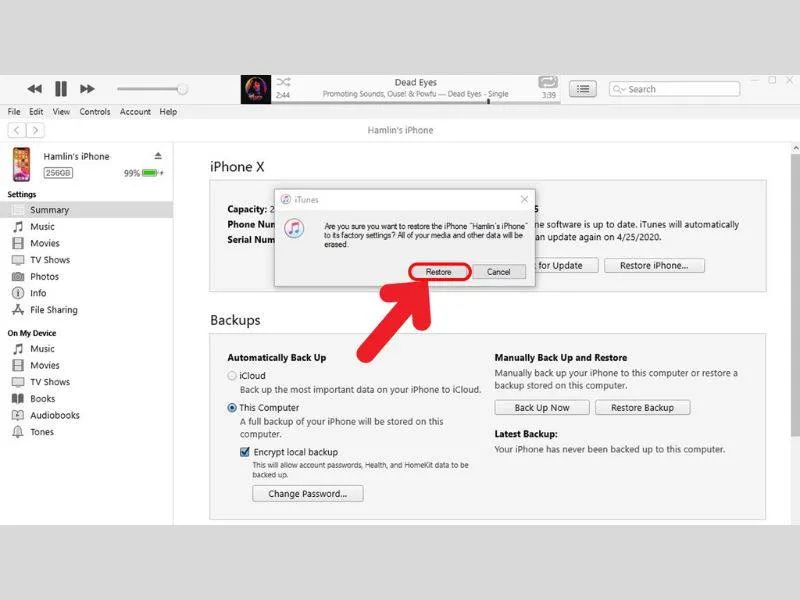Go back with the left arrow

pyautogui.click(x=17, y=130)
